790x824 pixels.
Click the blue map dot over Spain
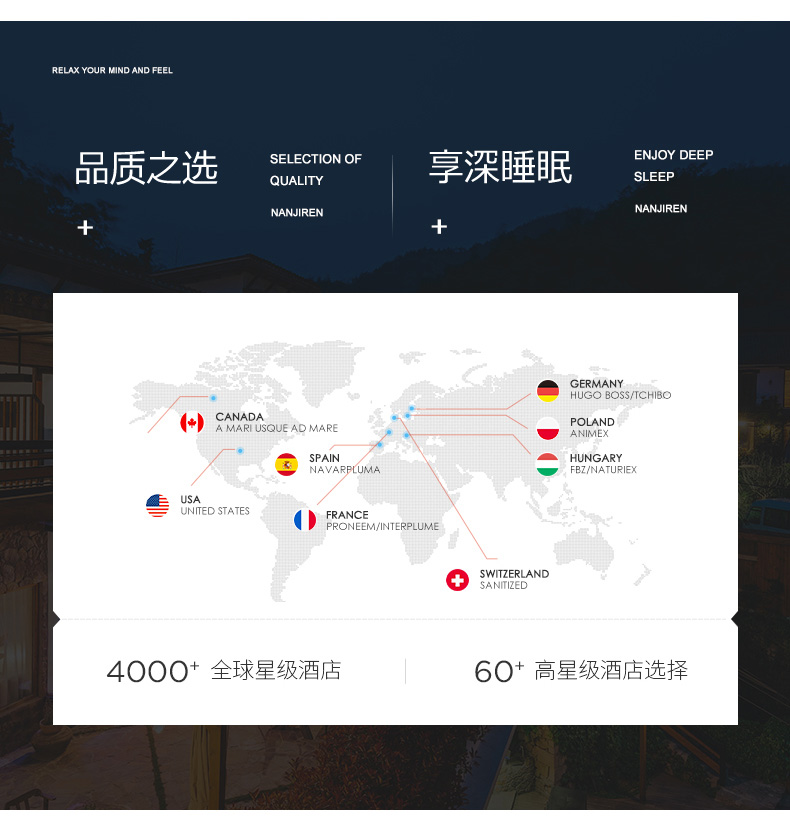pos(380,445)
